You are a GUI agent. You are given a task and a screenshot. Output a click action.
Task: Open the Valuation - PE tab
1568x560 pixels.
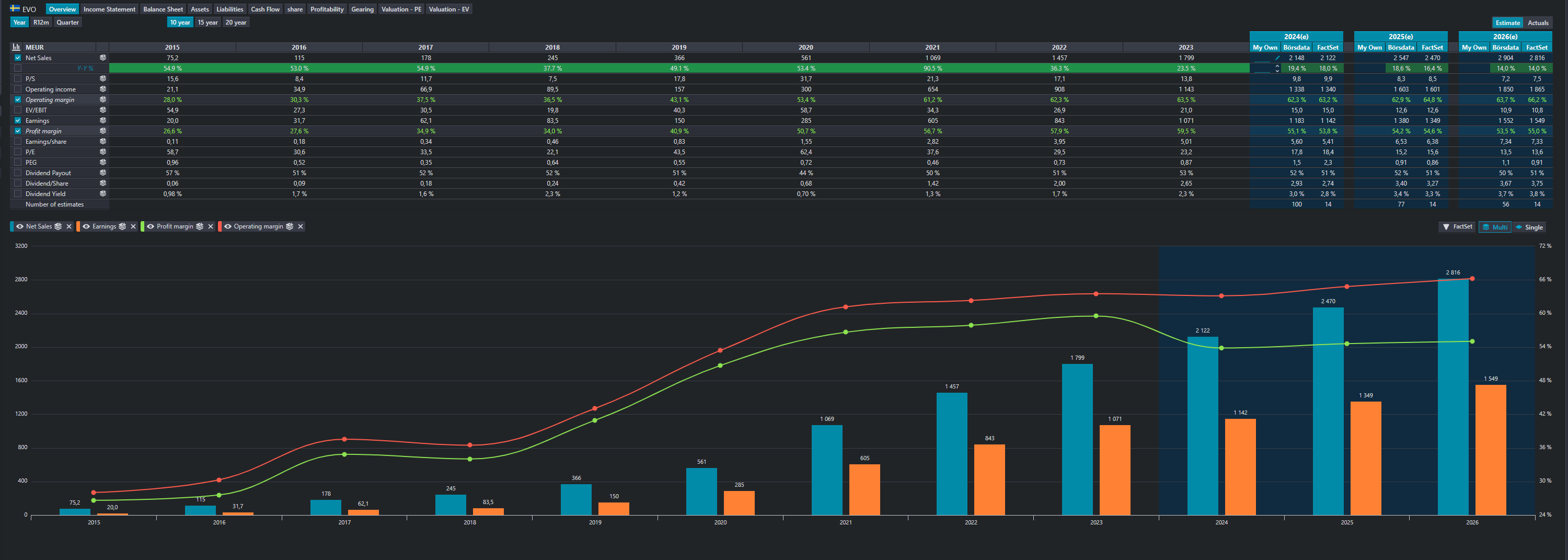[x=400, y=9]
